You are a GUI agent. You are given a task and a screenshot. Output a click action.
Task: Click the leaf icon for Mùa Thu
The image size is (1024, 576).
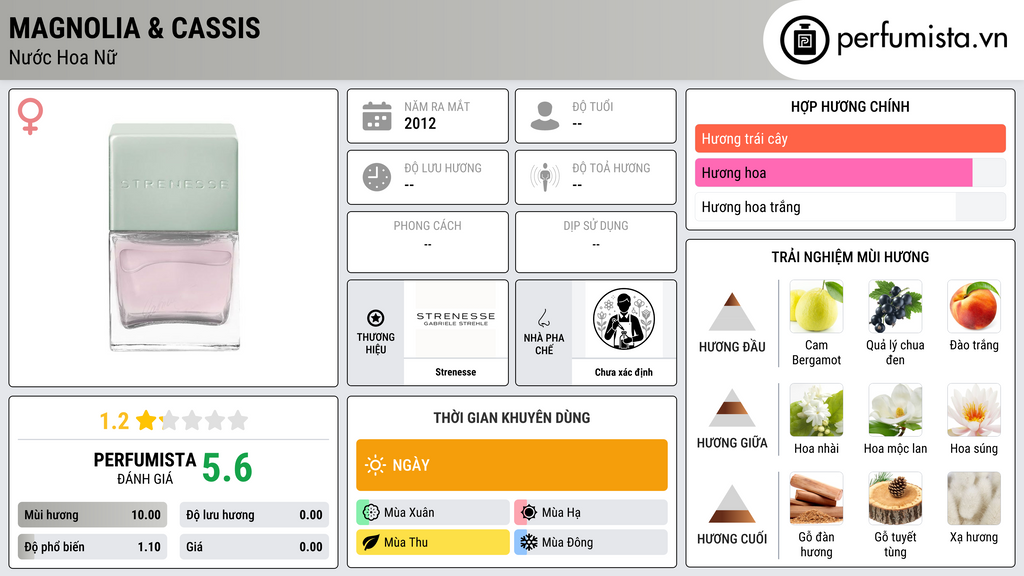coord(371,542)
